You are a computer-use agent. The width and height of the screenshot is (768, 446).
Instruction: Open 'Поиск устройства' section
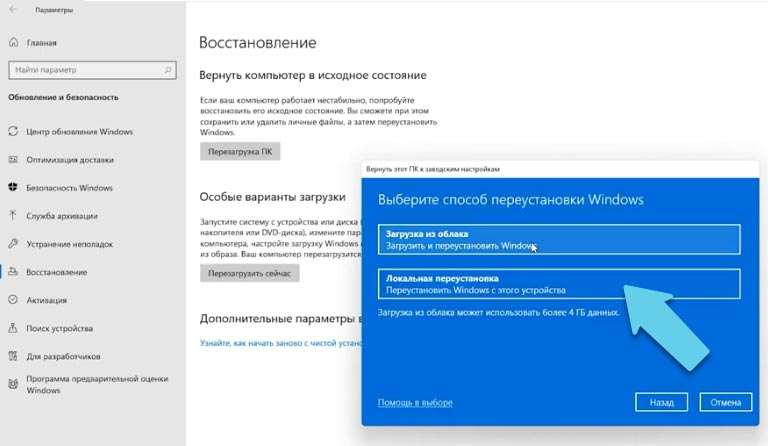[59, 328]
